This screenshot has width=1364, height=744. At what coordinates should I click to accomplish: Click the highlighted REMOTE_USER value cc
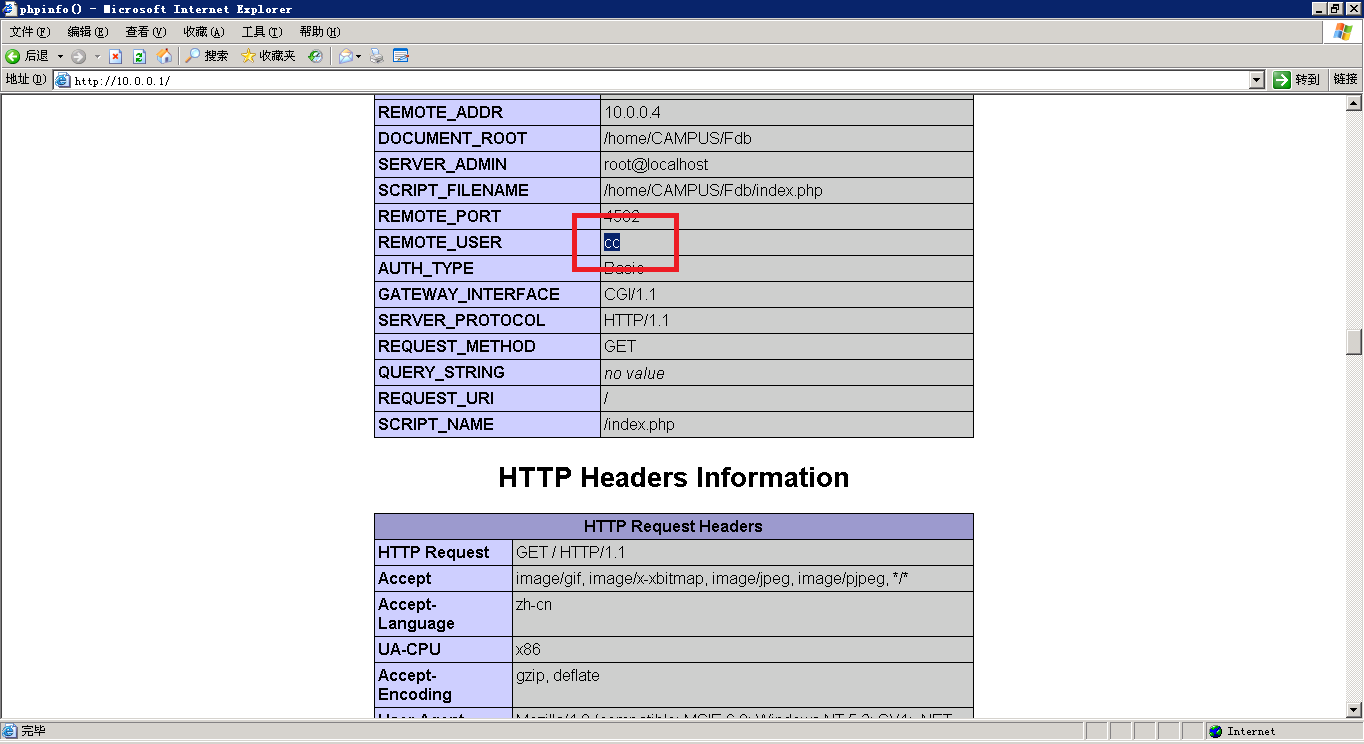(612, 242)
